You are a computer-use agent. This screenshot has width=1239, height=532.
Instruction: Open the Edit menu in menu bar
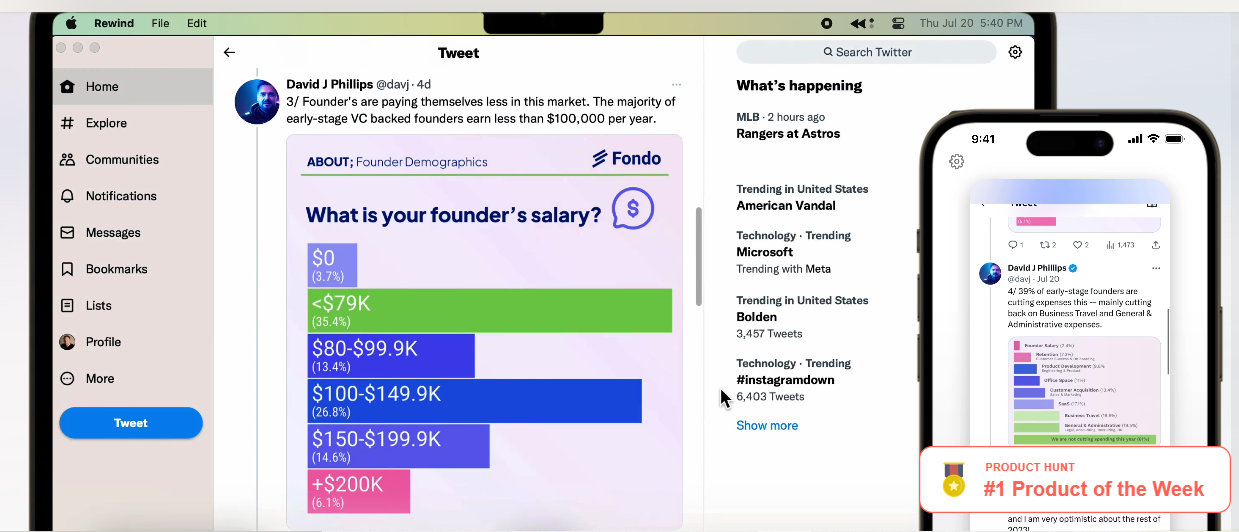point(197,23)
